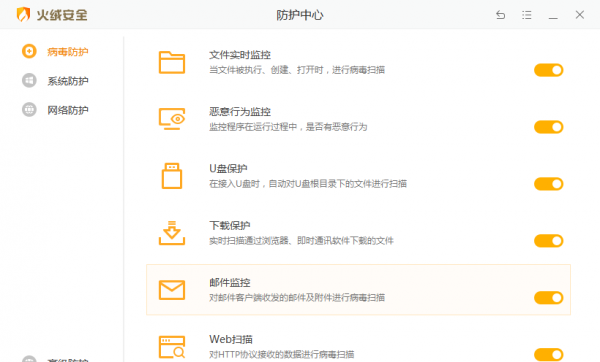The image size is (600, 362).
Task: Close the 防护中心 window
Action: (x=580, y=15)
